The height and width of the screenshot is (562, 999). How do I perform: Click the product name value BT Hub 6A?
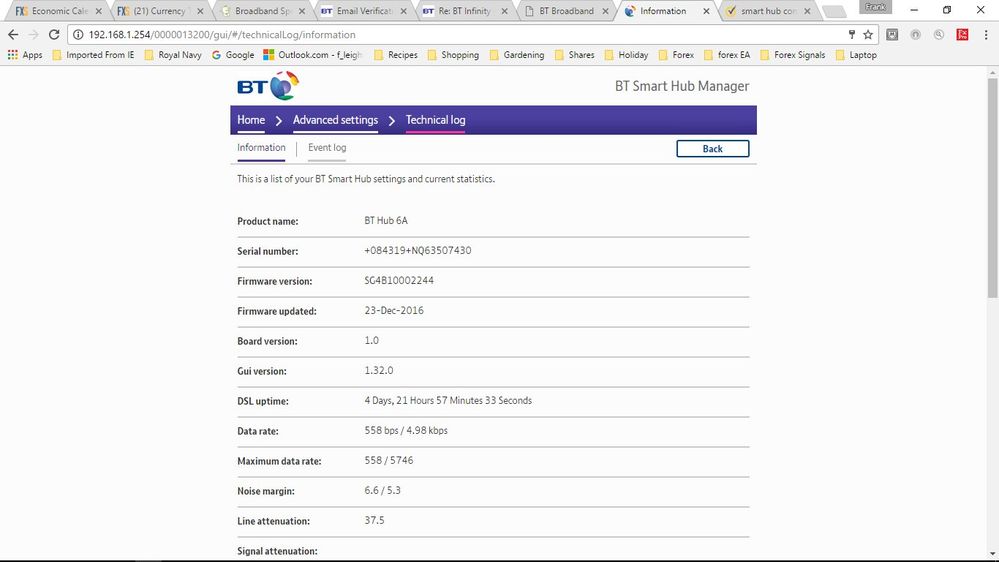click(x=386, y=220)
